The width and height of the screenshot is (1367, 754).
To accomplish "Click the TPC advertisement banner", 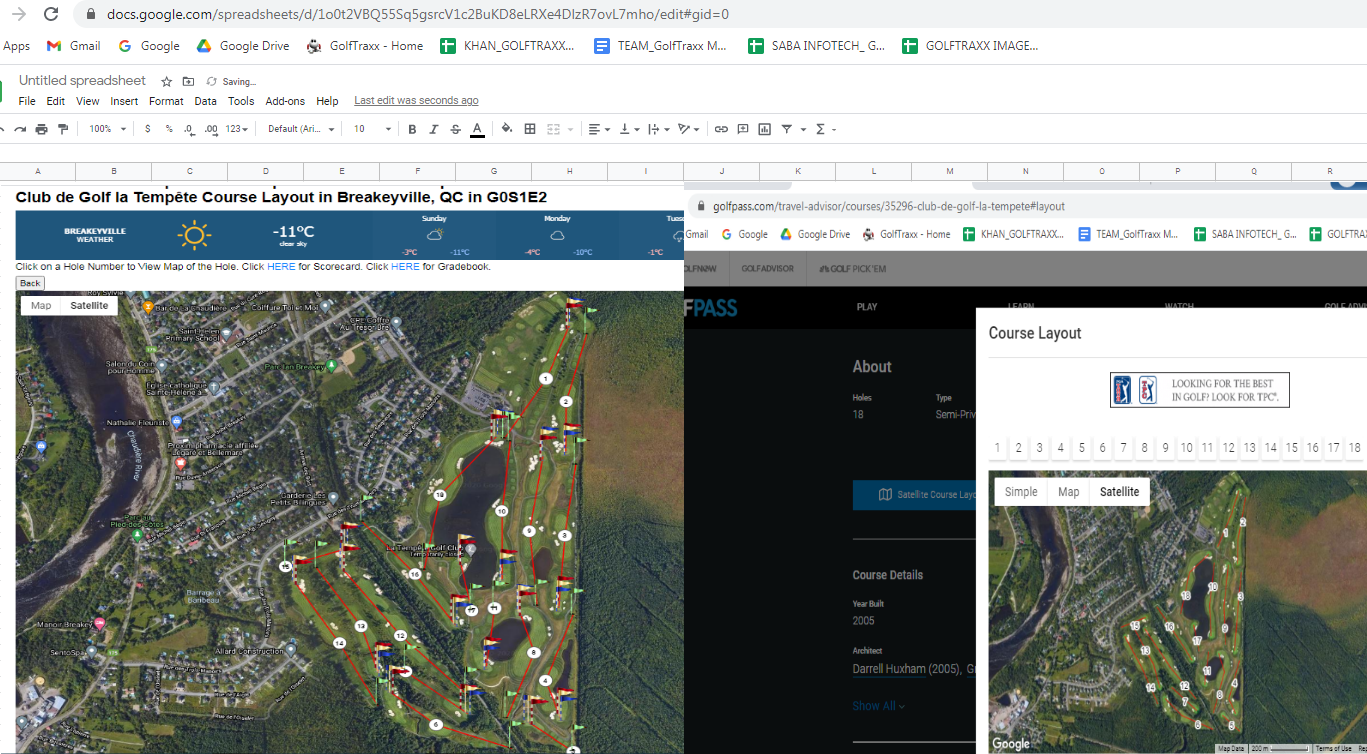I will (x=1200, y=390).
